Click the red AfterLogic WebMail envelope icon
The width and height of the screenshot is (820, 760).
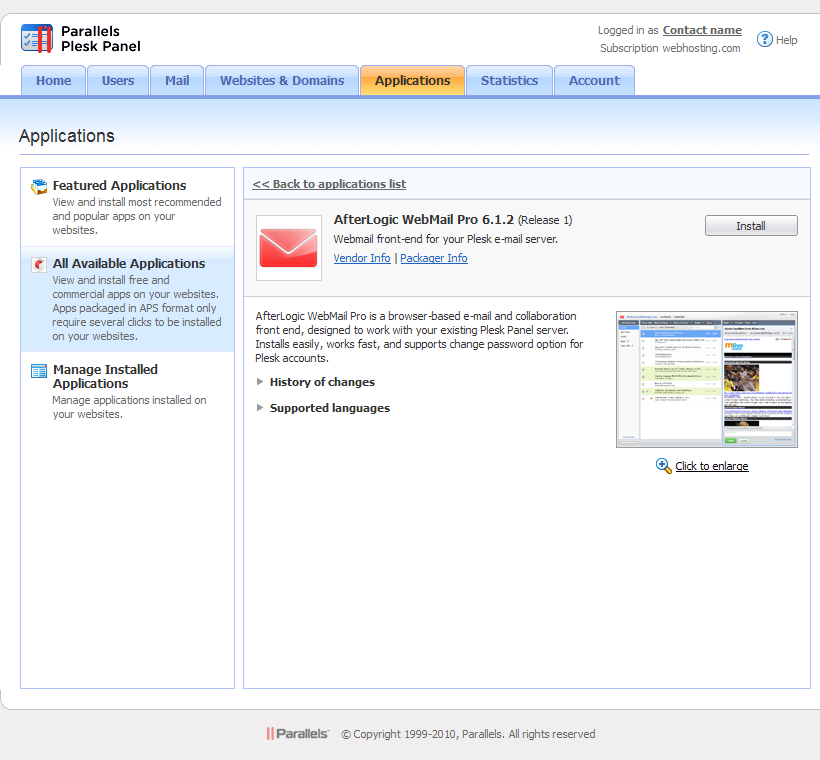[288, 247]
